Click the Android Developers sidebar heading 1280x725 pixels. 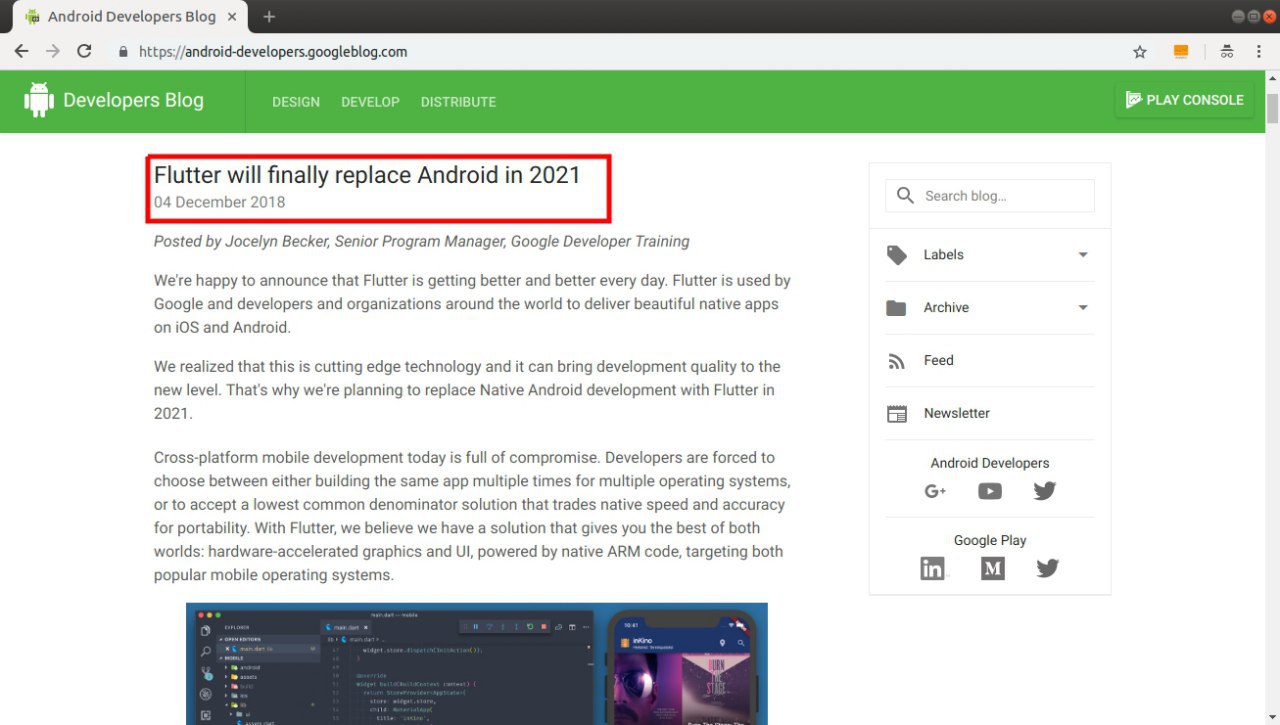990,463
